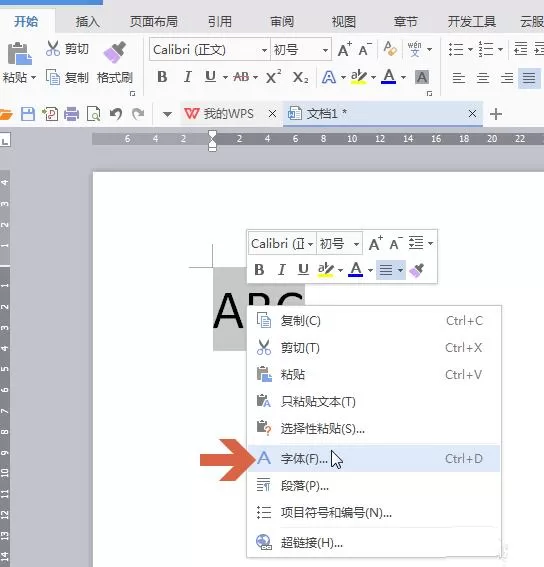
Task: Open file with folder icon in quick toolbar
Action: pos(6,114)
